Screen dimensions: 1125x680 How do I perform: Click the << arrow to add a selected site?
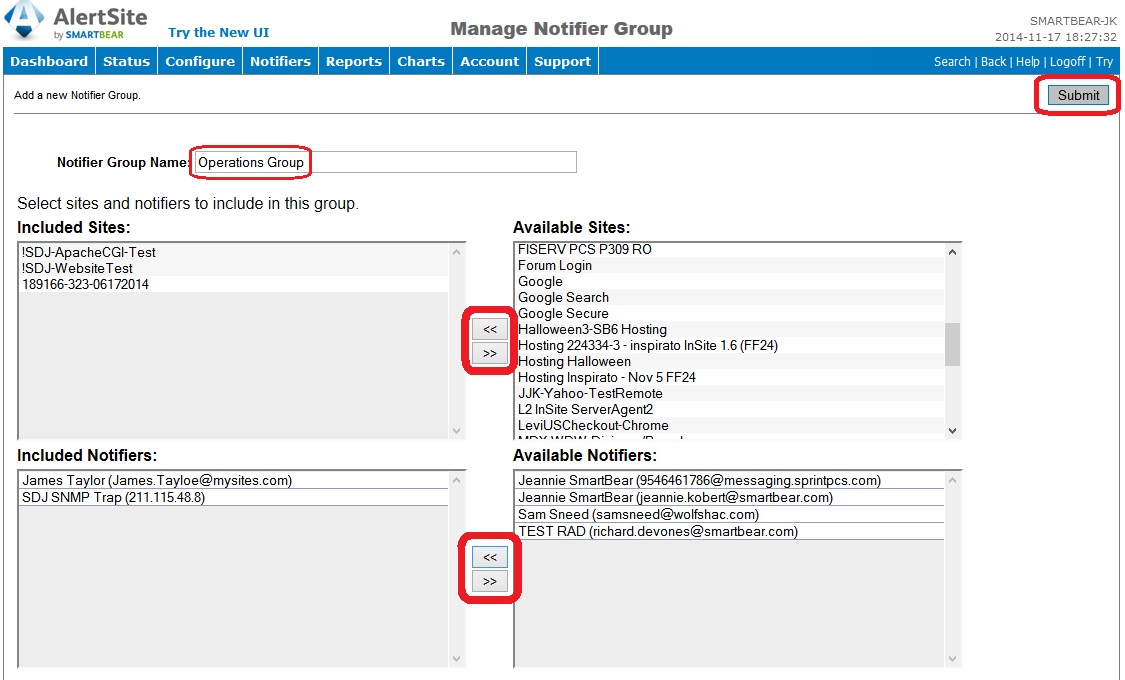coord(488,330)
